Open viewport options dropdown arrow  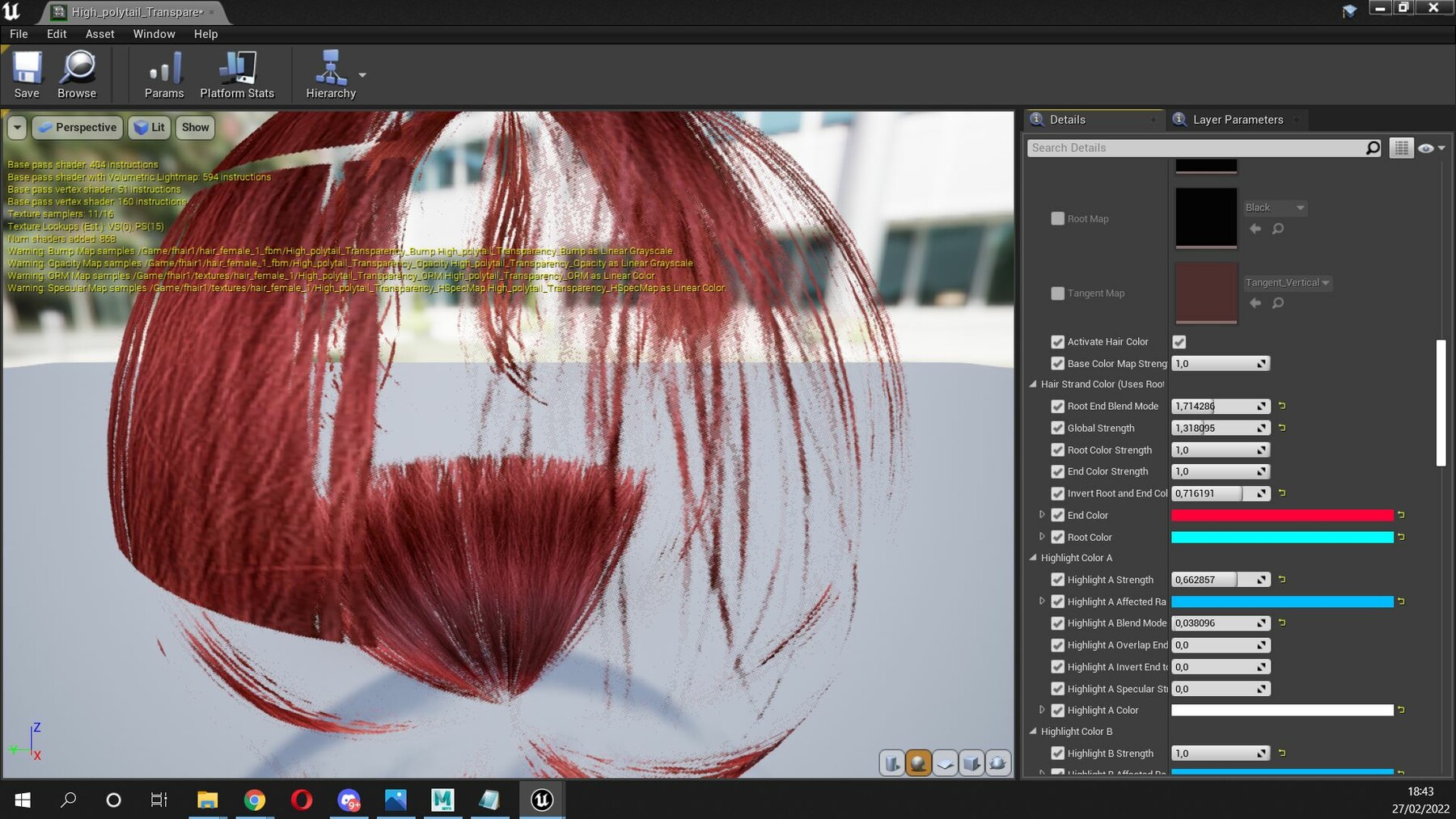point(17,127)
